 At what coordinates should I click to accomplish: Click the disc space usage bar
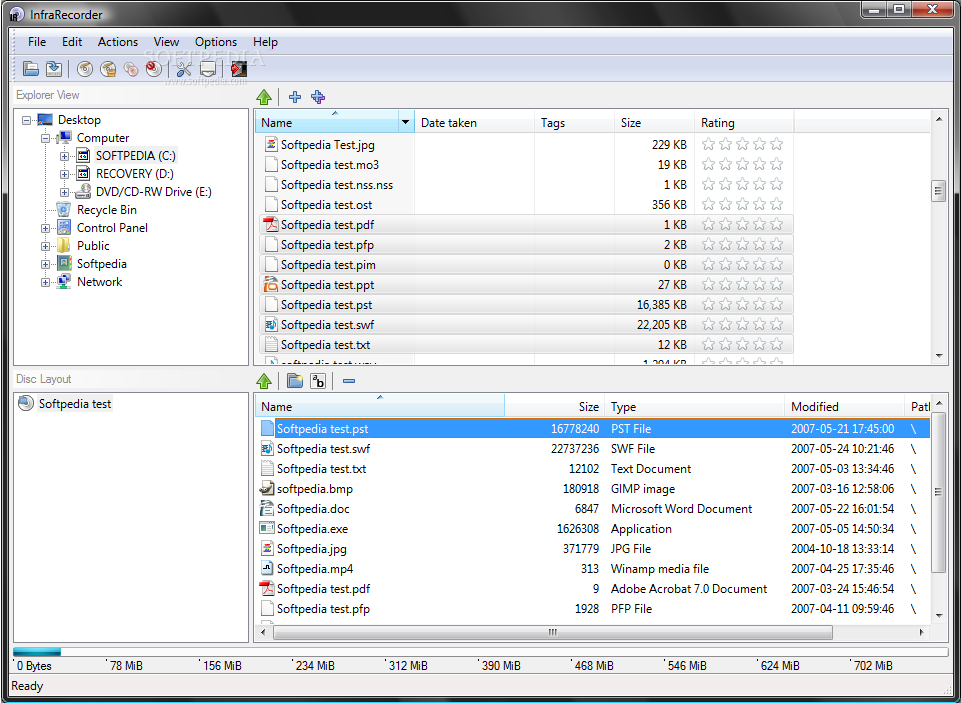(x=480, y=652)
